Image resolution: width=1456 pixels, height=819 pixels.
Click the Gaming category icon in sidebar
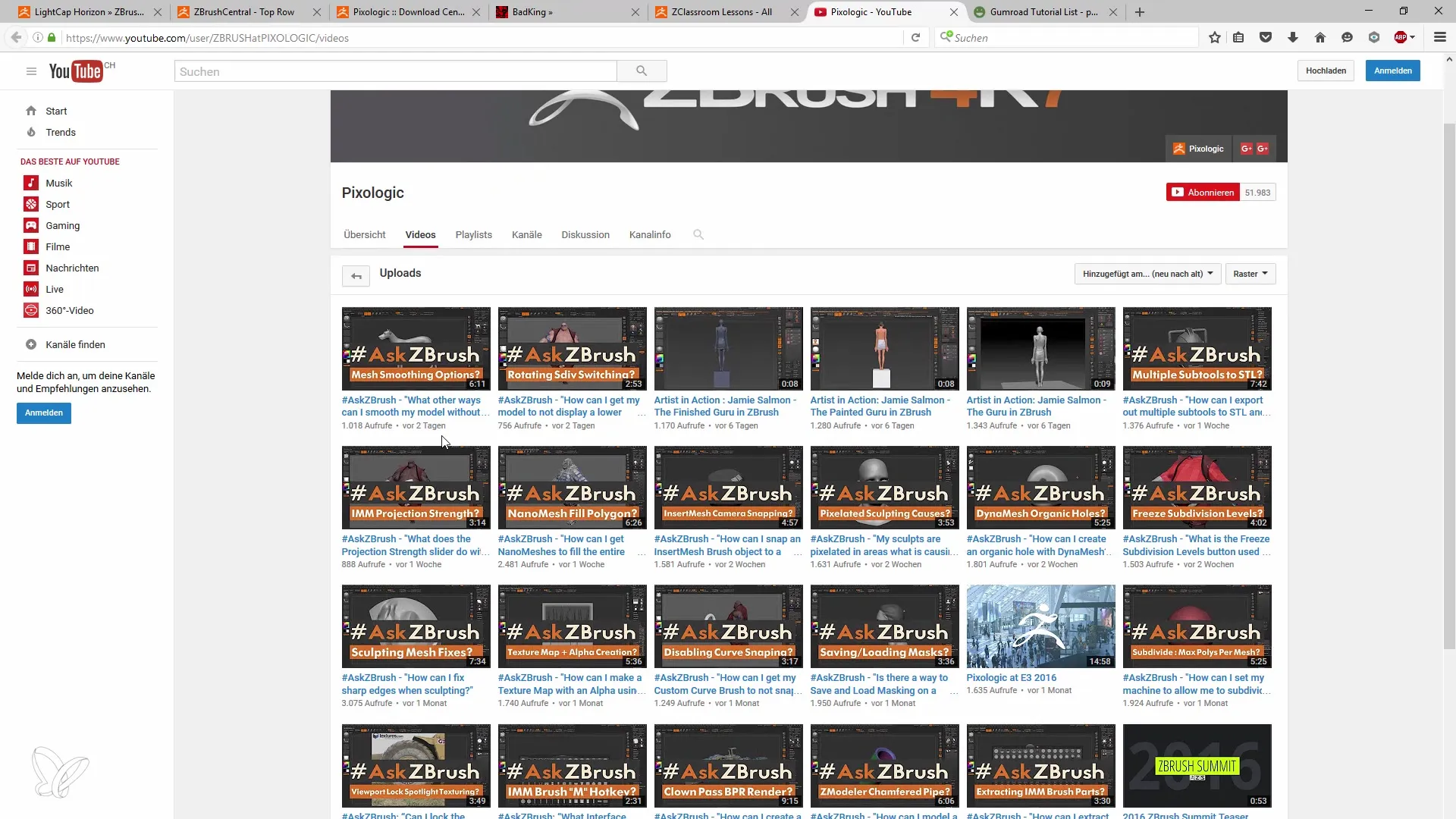[x=30, y=225]
